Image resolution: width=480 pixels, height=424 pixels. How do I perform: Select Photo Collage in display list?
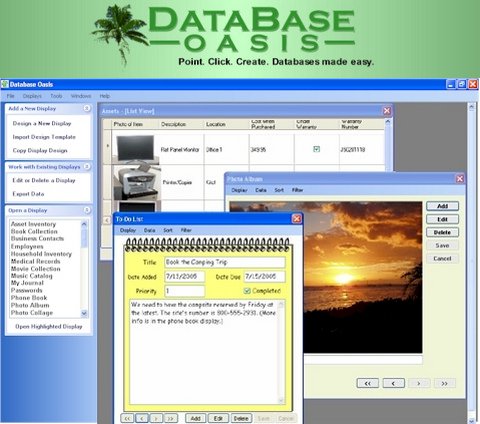coord(32,313)
